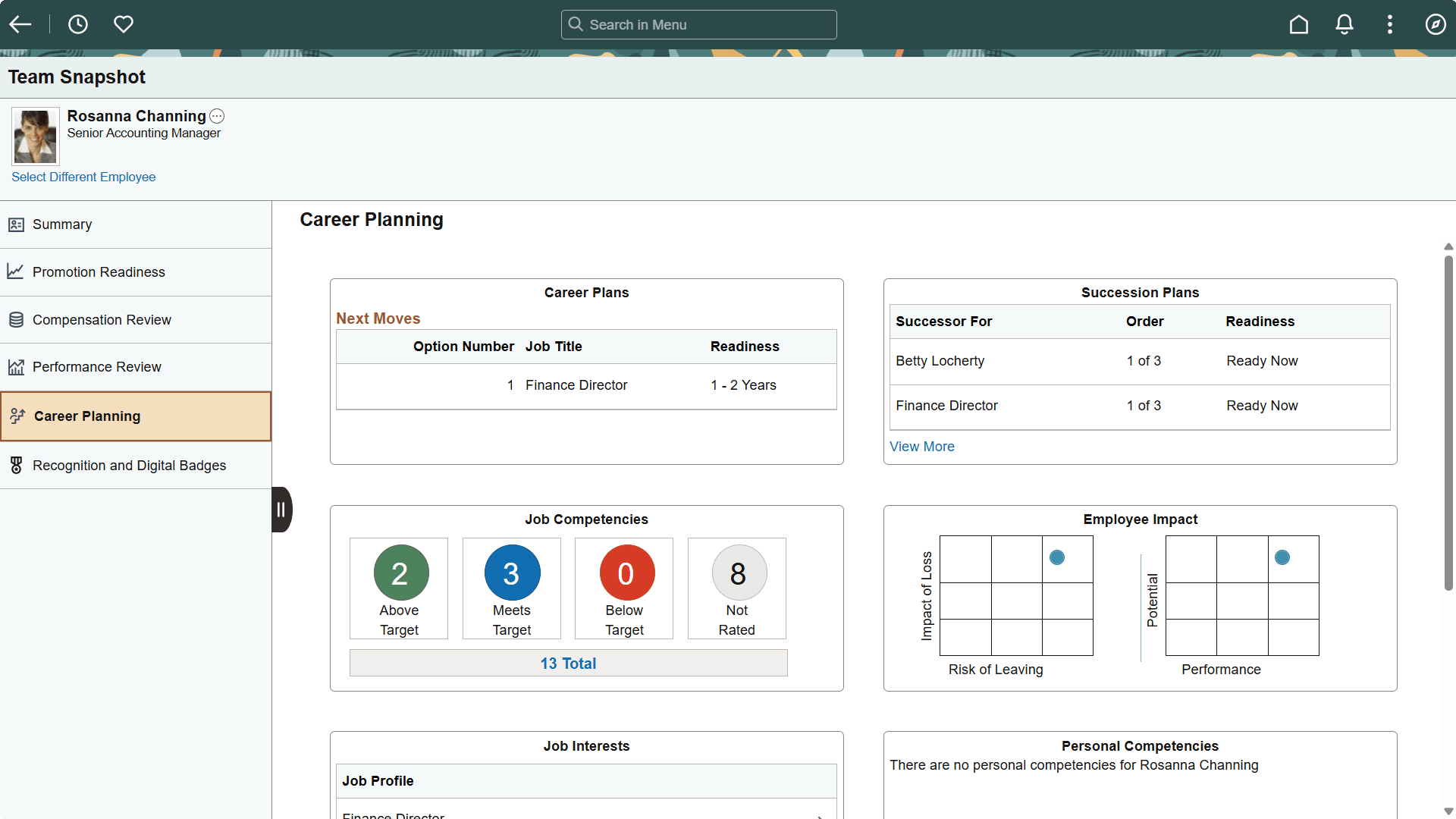Click the Betty Locherty successor row
Image resolution: width=1456 pixels, height=819 pixels.
pos(1140,362)
